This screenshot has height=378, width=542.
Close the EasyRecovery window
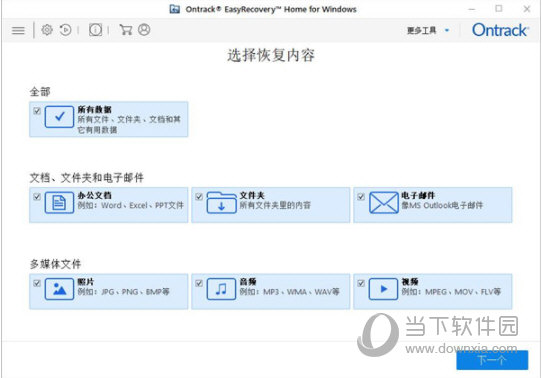[x=526, y=9]
